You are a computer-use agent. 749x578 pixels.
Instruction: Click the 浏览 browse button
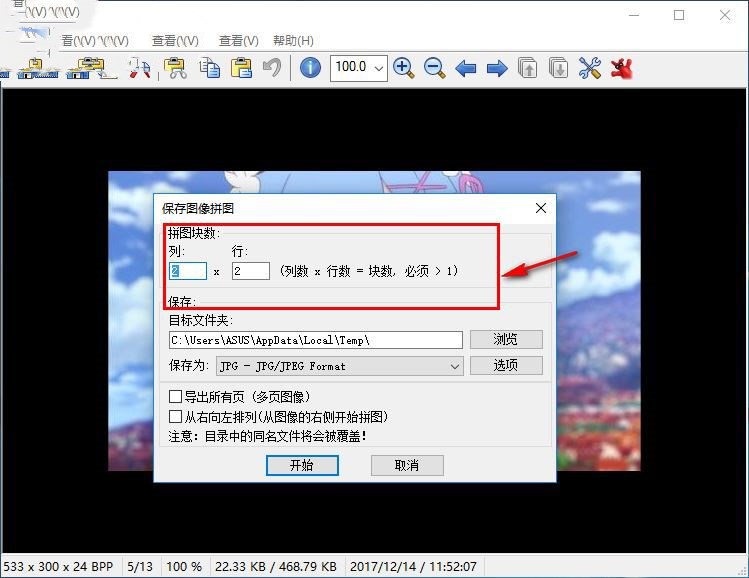coord(506,339)
